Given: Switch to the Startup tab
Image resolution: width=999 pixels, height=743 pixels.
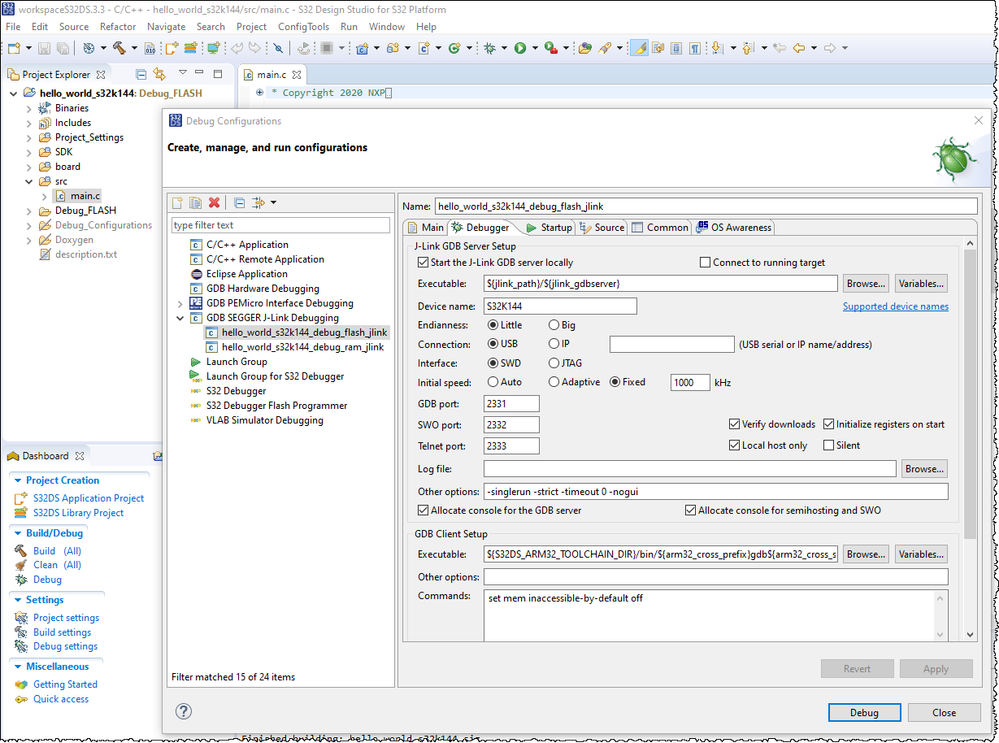Looking at the screenshot, I should pos(549,227).
